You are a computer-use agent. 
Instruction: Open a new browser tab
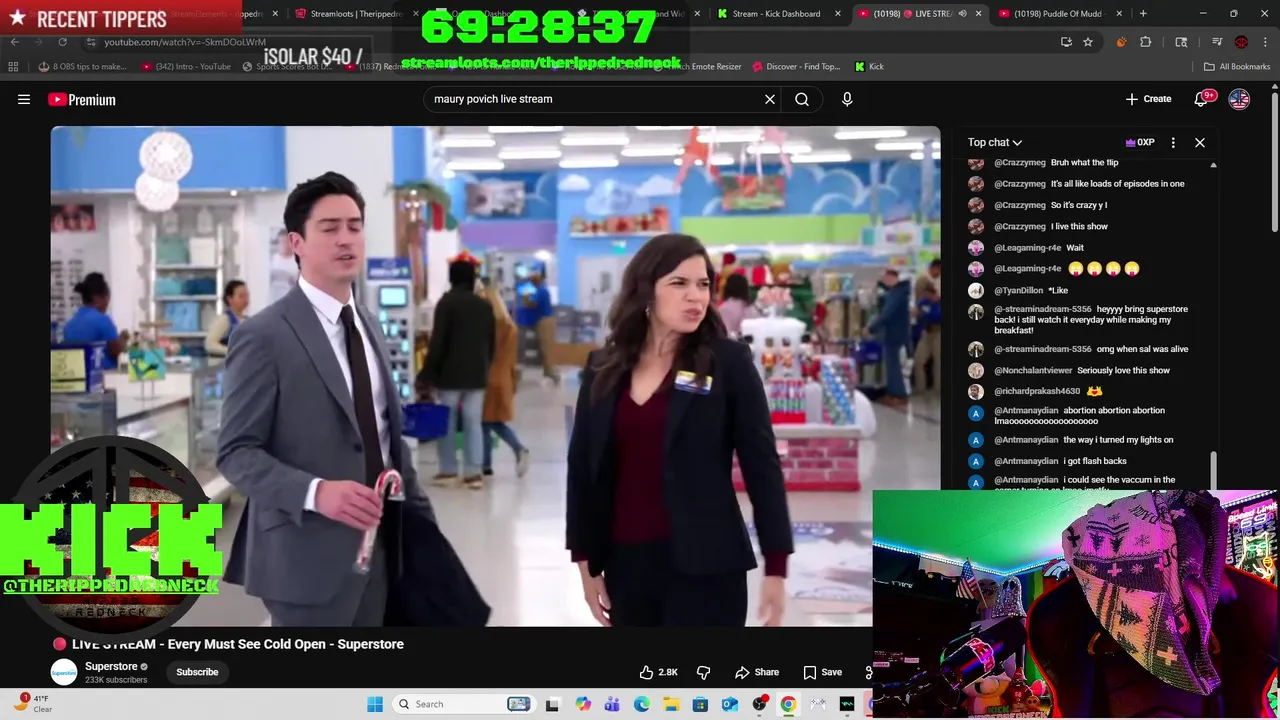tap(1143, 14)
